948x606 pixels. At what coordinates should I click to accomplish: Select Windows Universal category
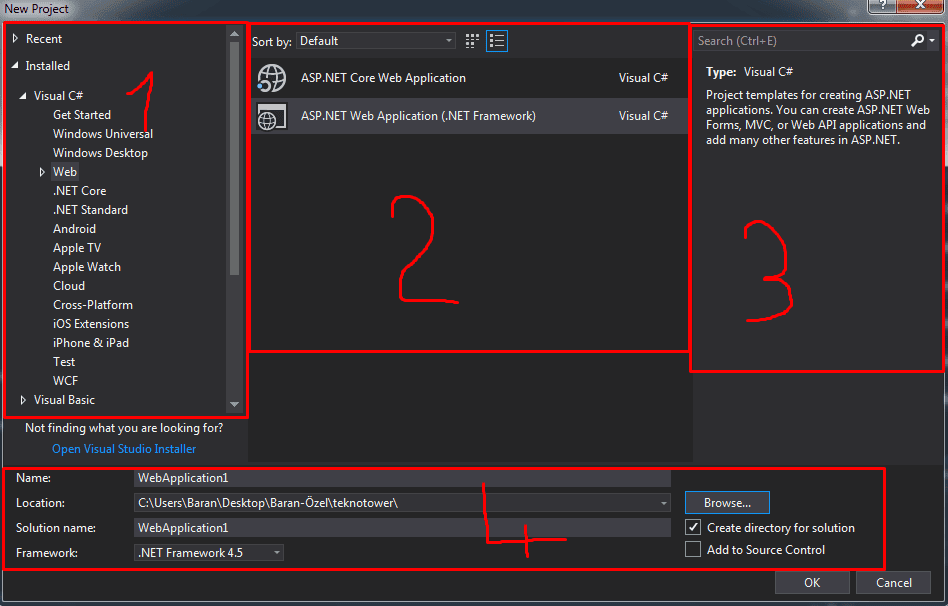pos(103,134)
